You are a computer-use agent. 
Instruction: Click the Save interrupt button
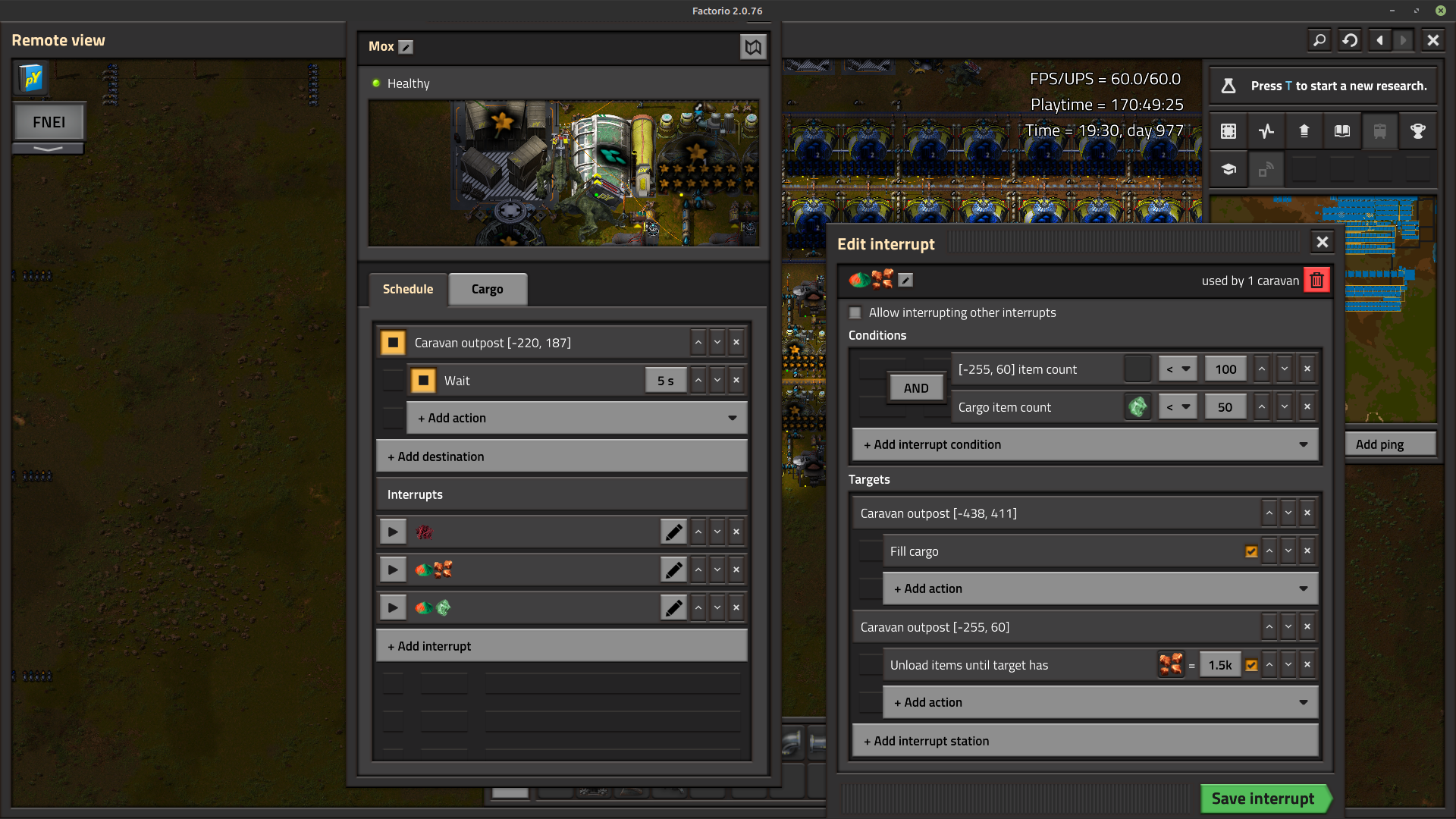(x=1263, y=799)
